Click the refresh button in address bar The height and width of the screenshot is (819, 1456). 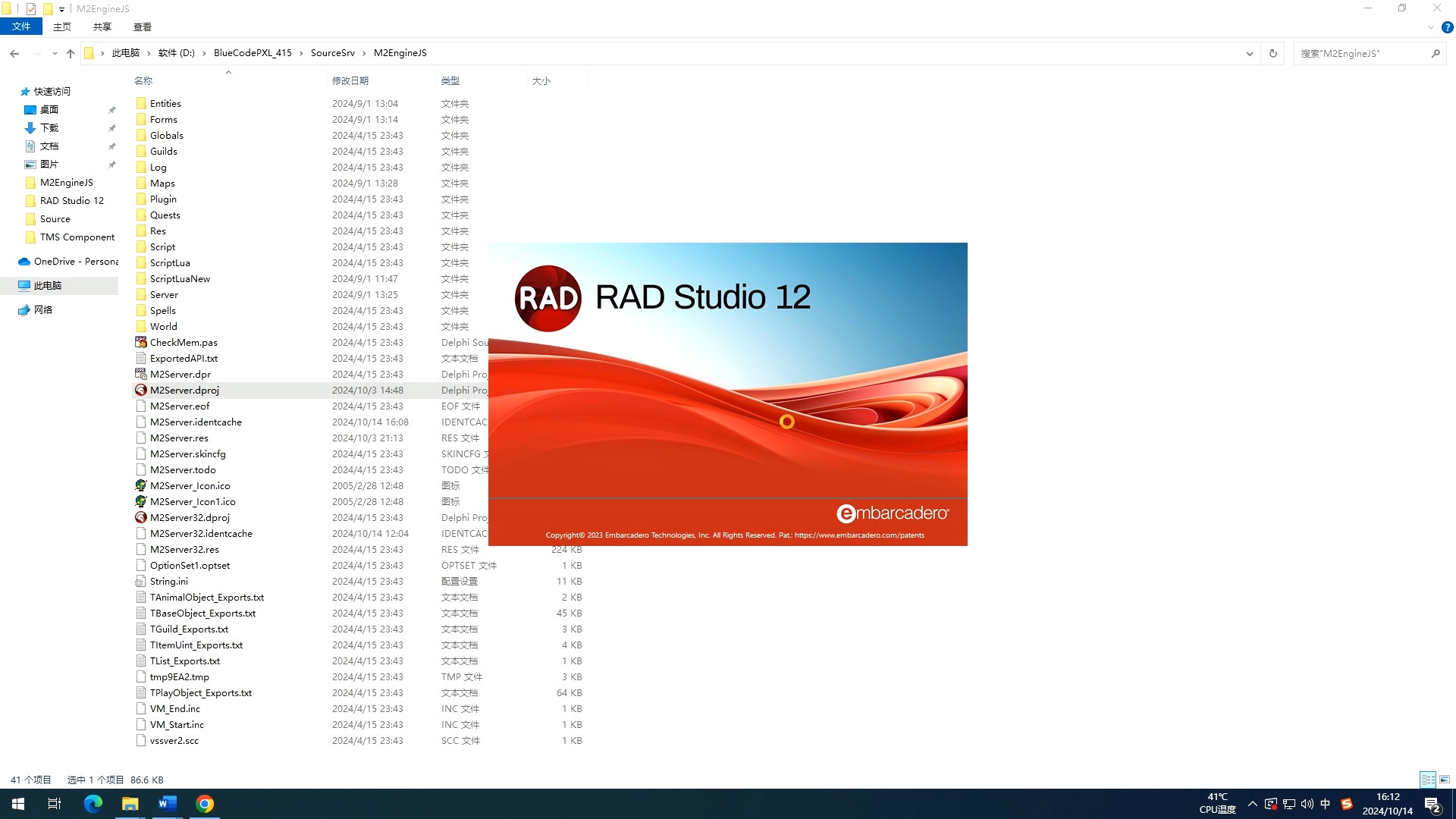[1273, 53]
